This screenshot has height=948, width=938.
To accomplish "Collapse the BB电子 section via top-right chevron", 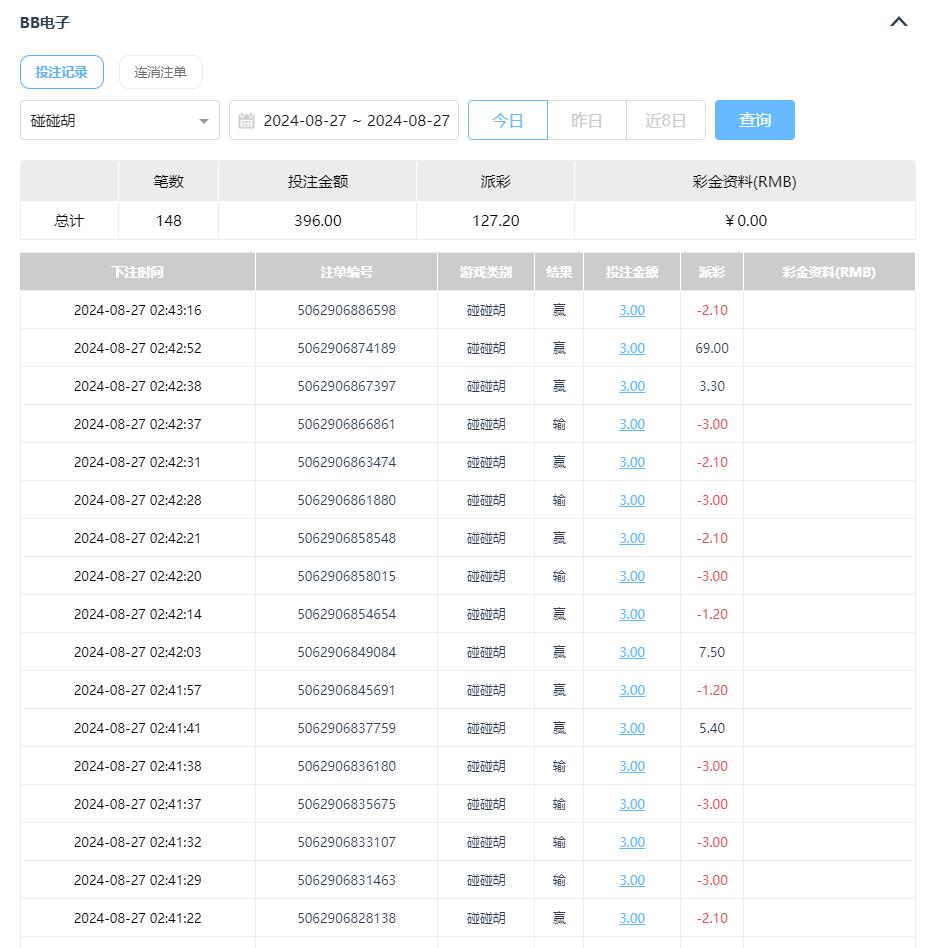I will tap(898, 21).
